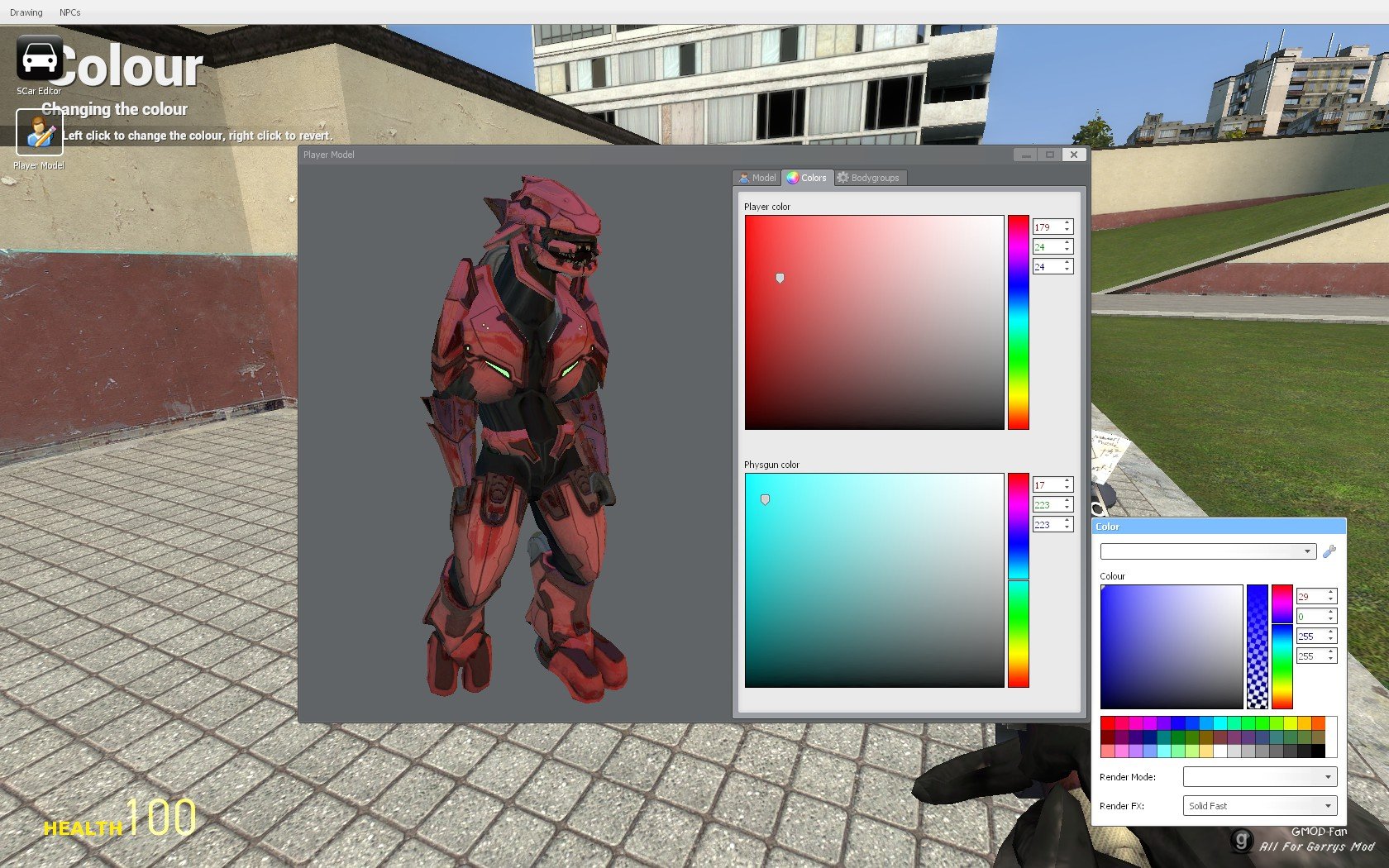The width and height of the screenshot is (1389, 868).
Task: Open the Player Model desktop icon
Action: pyautogui.click(x=39, y=132)
